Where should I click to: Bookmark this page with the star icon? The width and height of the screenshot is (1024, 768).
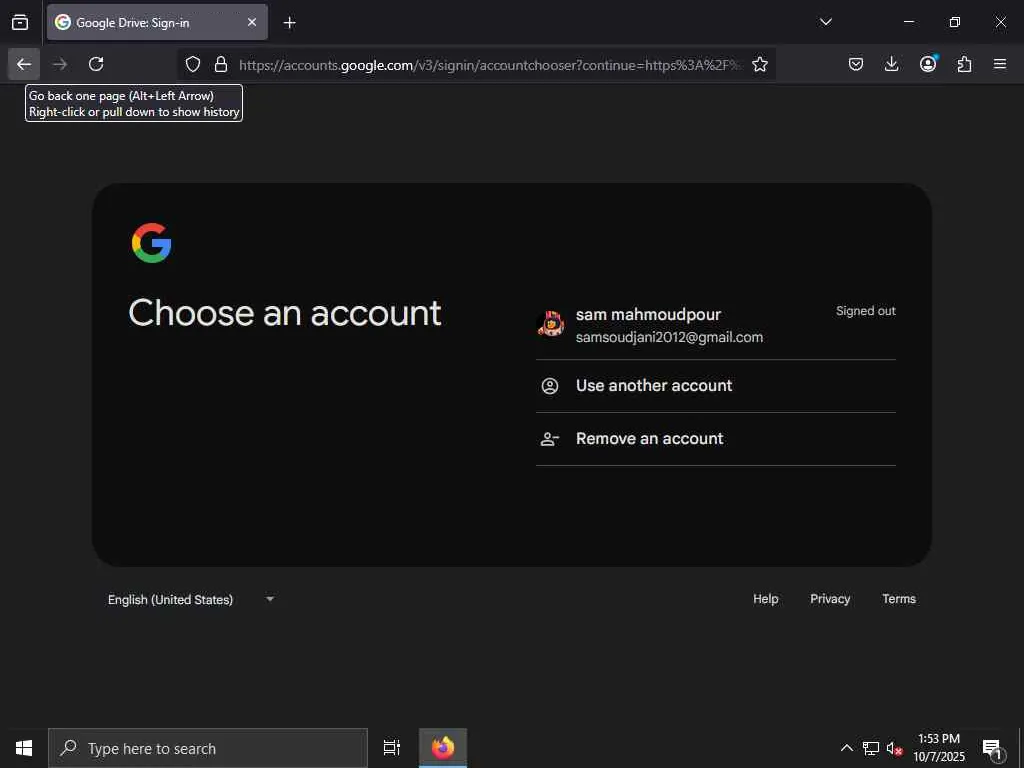(760, 64)
